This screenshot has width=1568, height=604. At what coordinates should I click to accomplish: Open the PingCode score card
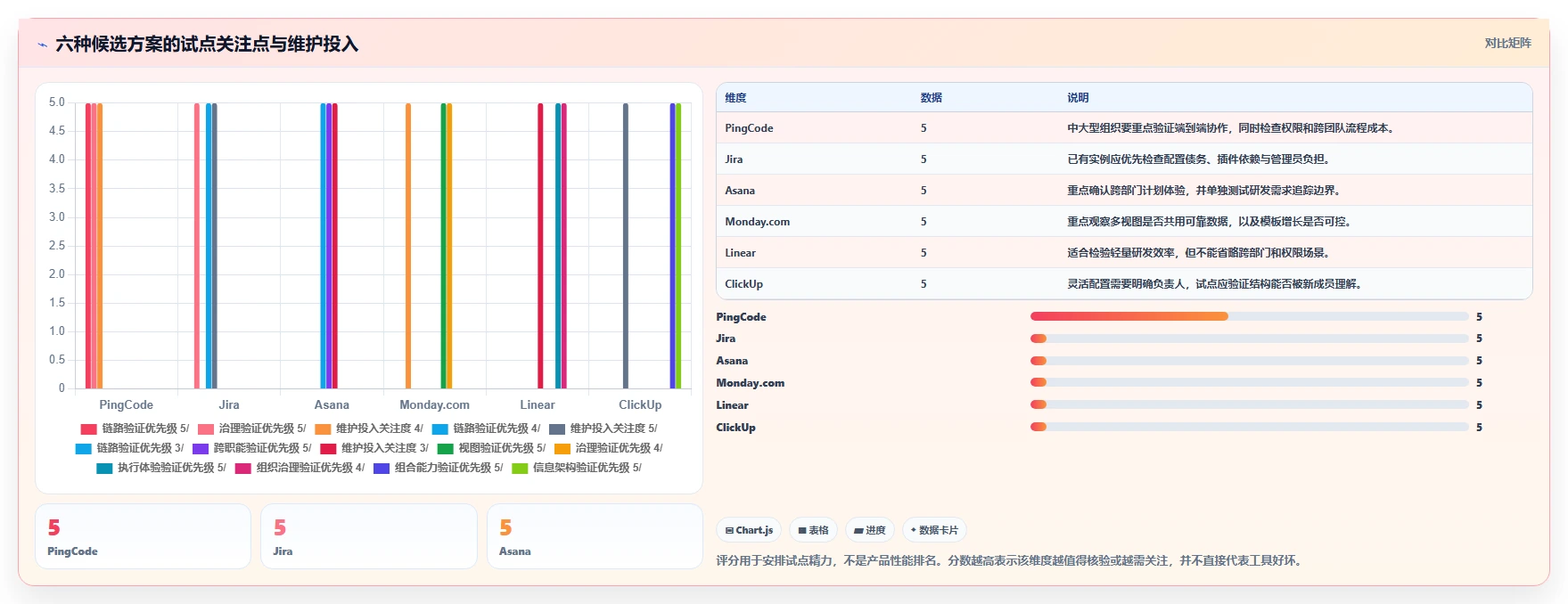[144, 536]
